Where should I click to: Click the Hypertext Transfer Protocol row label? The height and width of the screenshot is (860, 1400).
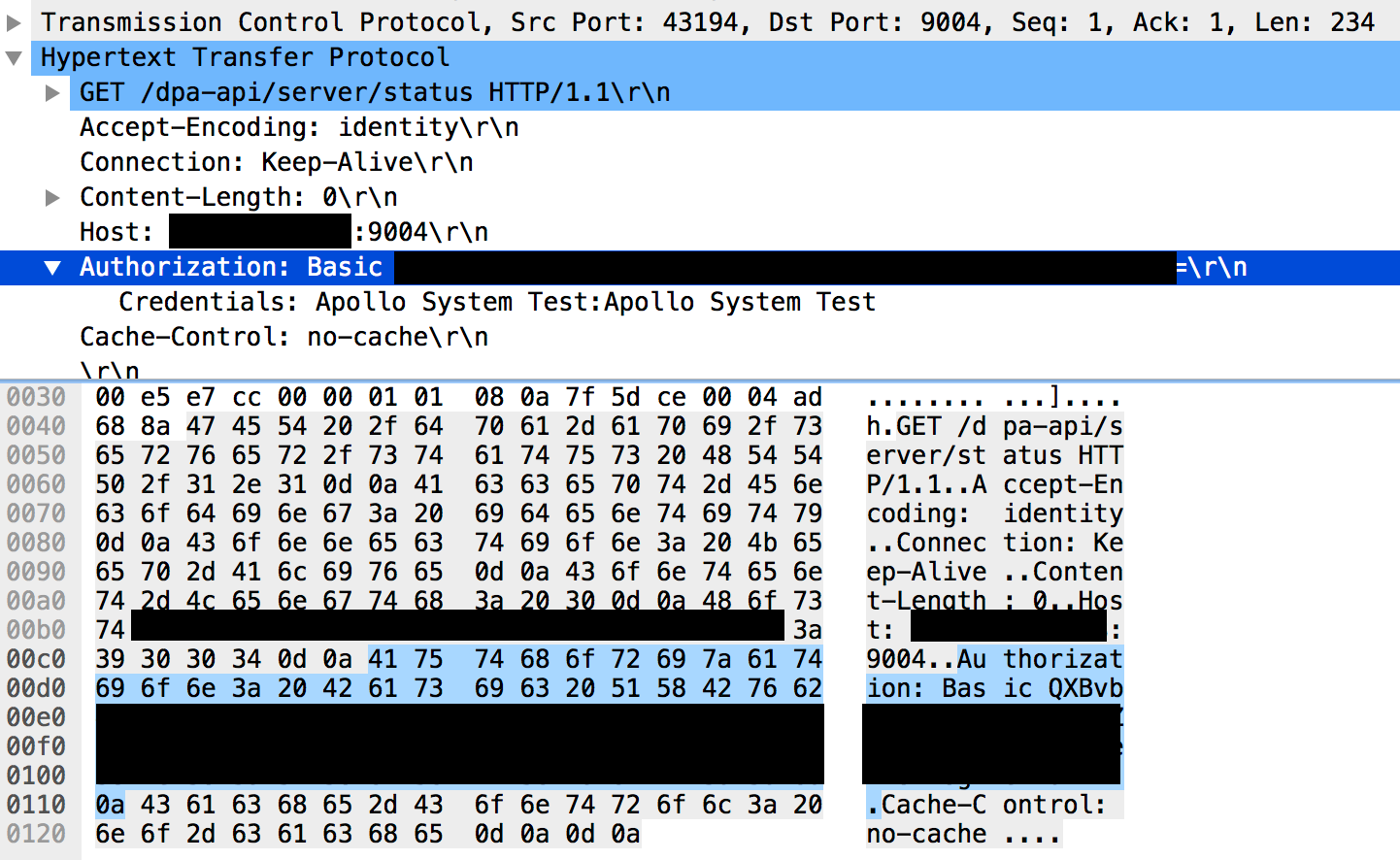coord(245,58)
